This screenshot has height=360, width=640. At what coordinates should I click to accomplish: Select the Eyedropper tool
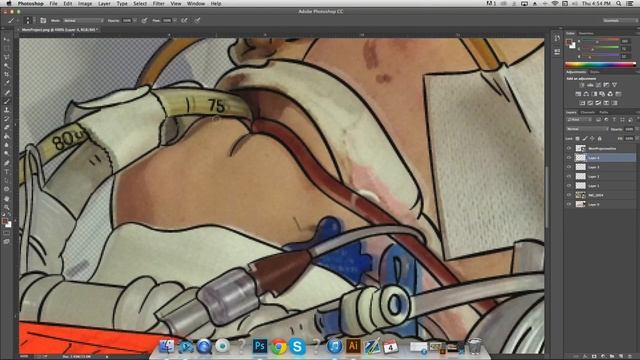(x=7, y=83)
